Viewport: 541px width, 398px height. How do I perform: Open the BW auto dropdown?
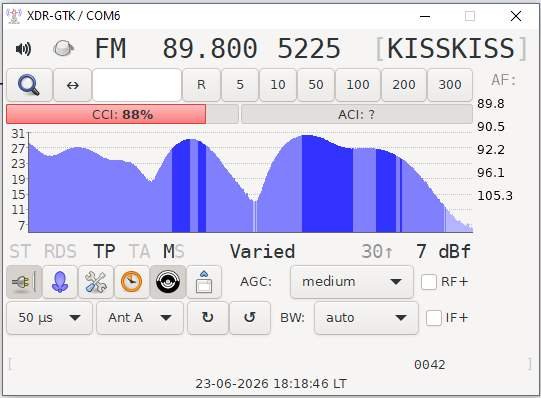[366, 318]
